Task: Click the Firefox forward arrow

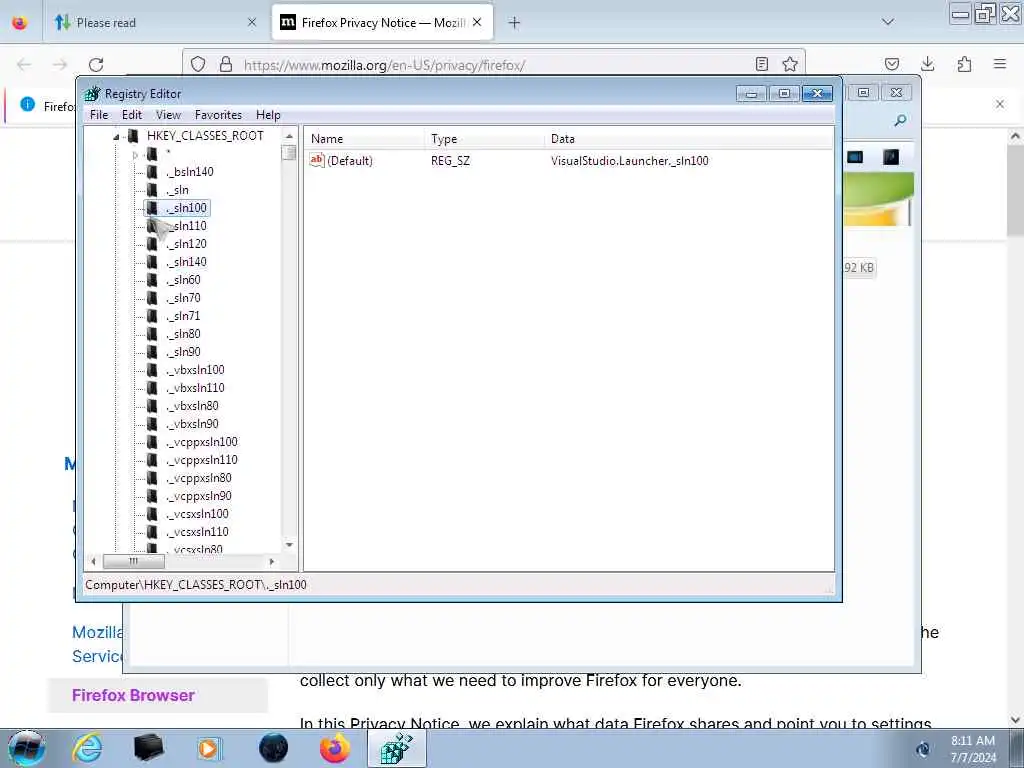Action: [60, 65]
